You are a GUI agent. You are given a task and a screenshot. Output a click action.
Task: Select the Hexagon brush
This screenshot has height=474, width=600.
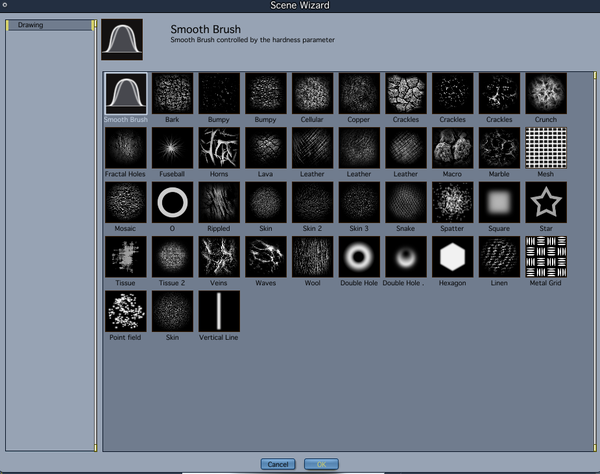[x=453, y=257]
